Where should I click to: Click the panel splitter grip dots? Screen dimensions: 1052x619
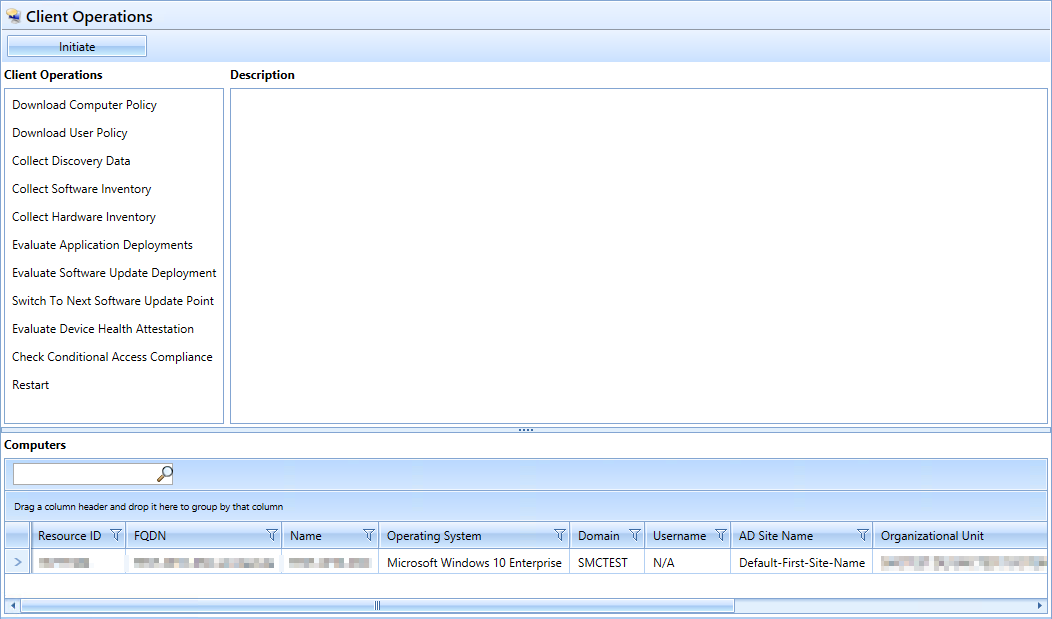pyautogui.click(x=526, y=430)
